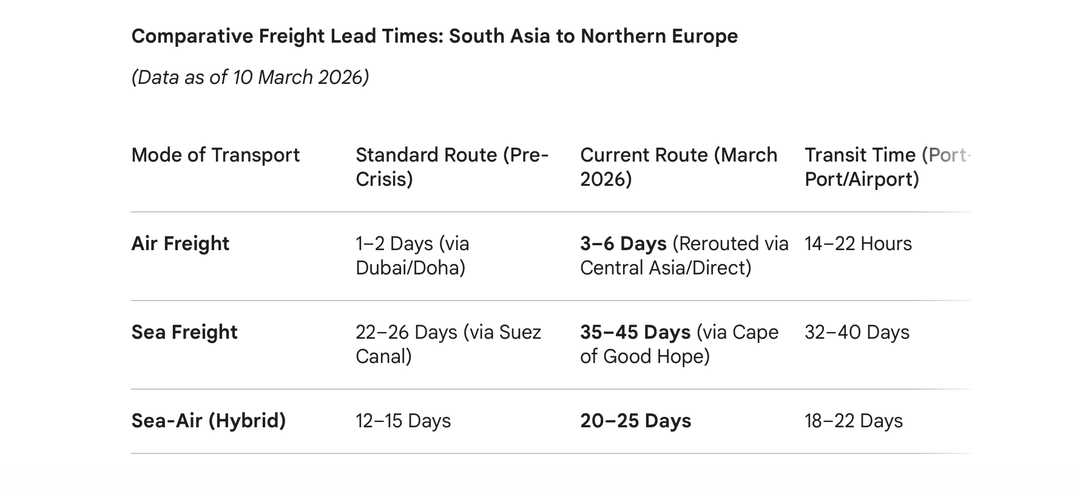Click the 'Central Asia/Direct)' text
The width and height of the screenshot is (1080, 493).
coord(665,268)
